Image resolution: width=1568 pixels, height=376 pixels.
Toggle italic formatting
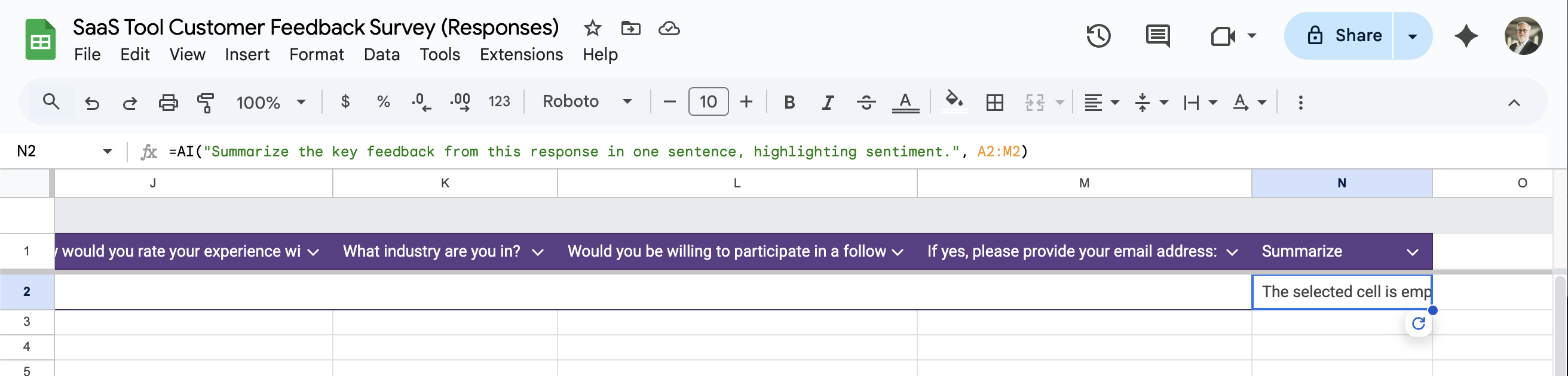pyautogui.click(x=827, y=102)
